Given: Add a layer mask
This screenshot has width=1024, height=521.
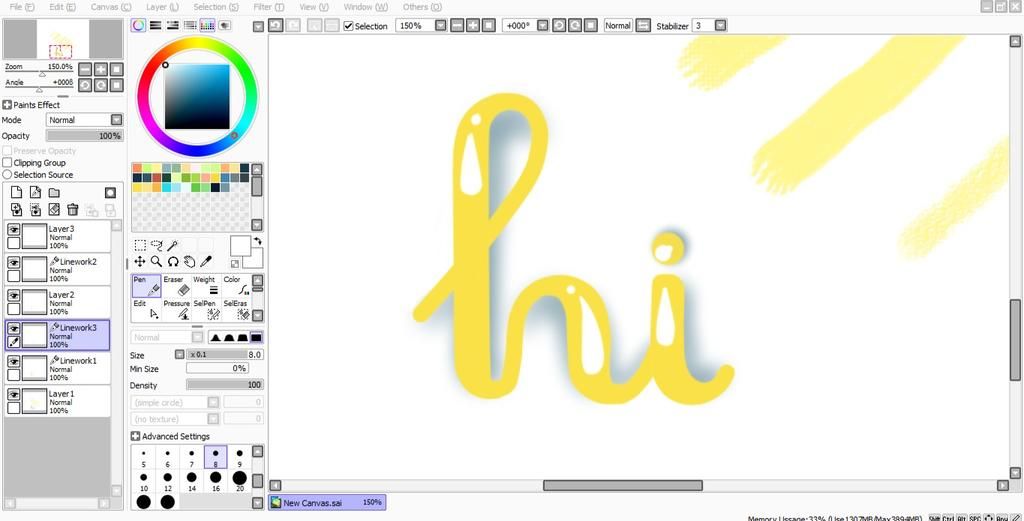Looking at the screenshot, I should (x=110, y=193).
